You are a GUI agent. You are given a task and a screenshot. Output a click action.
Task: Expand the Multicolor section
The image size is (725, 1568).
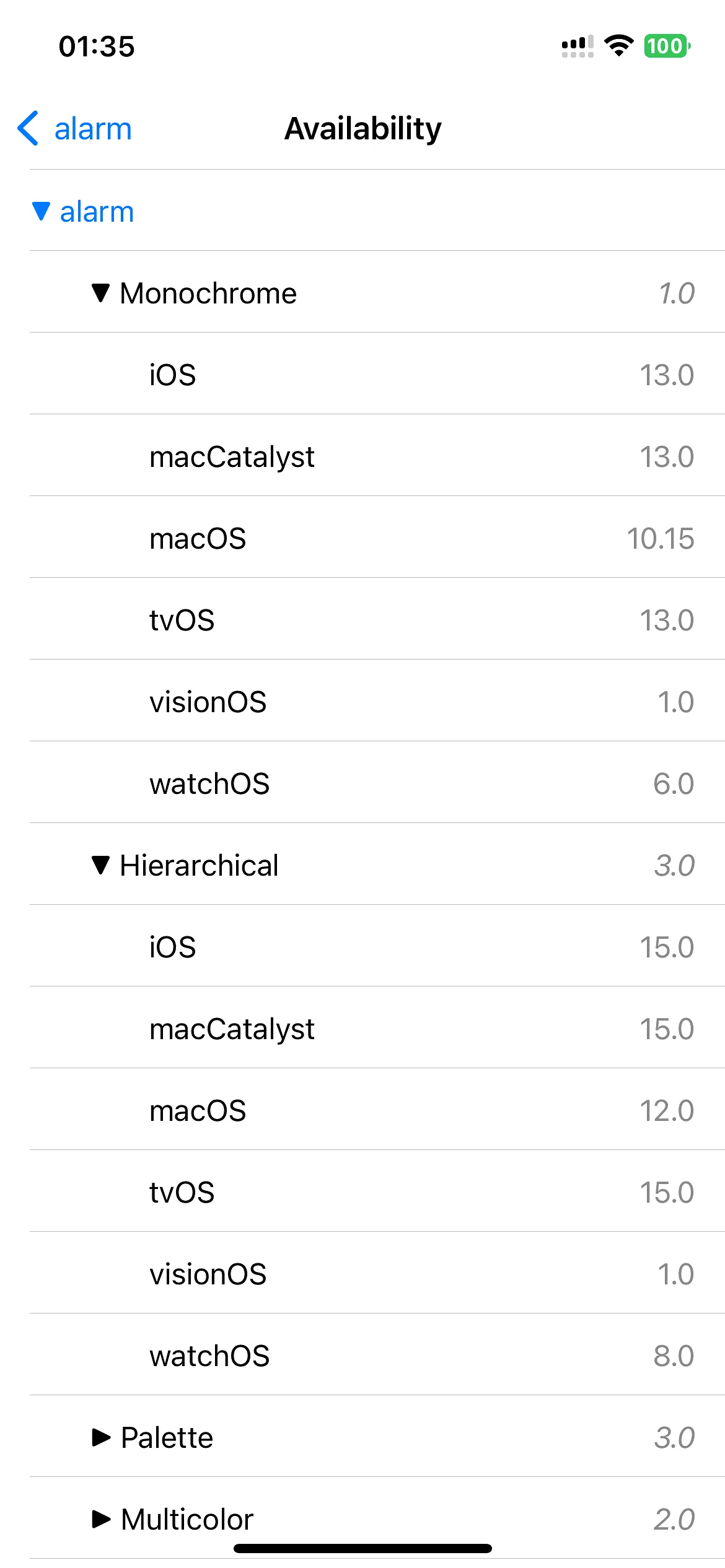tap(101, 1519)
